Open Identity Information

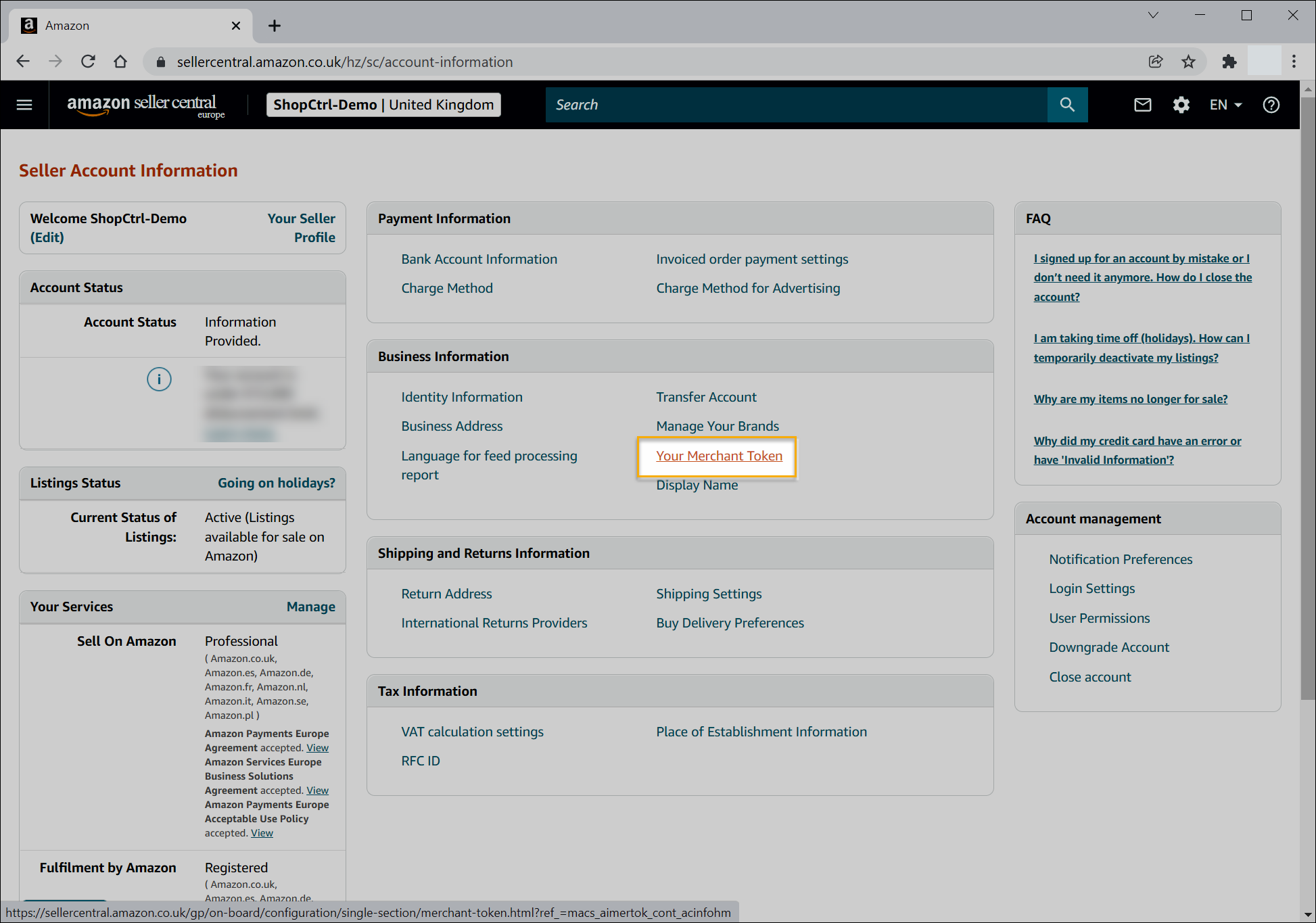tap(462, 397)
